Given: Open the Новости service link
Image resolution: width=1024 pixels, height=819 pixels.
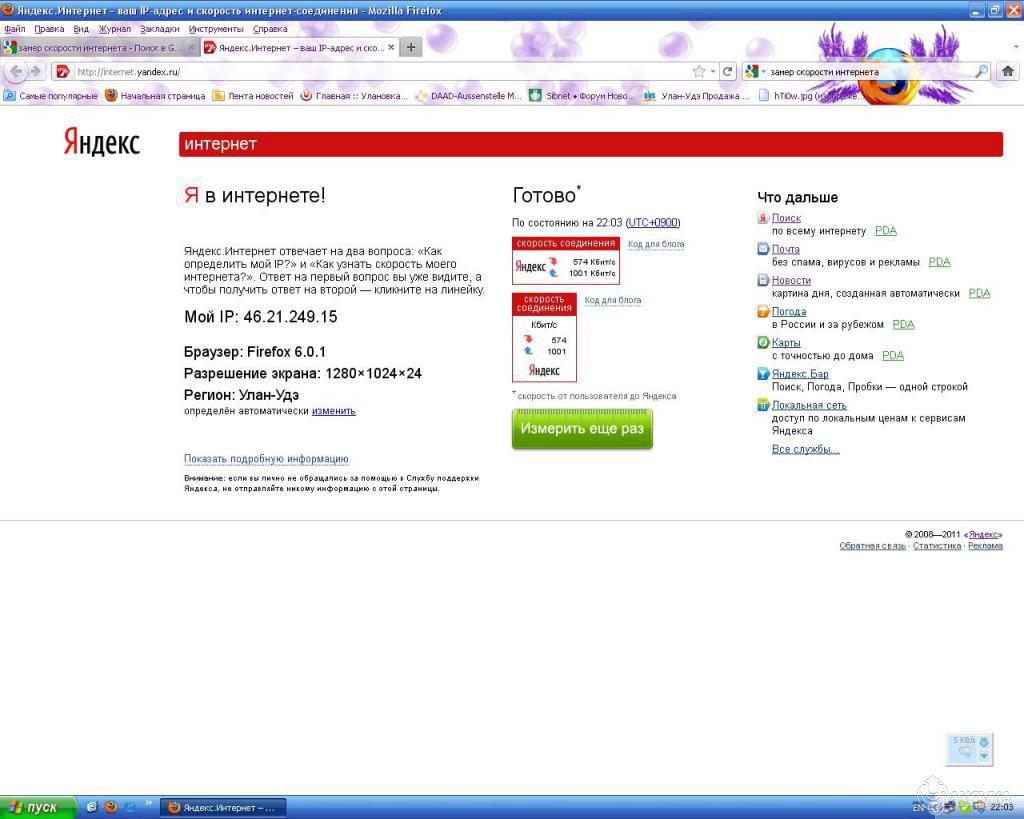Looking at the screenshot, I should tap(792, 280).
